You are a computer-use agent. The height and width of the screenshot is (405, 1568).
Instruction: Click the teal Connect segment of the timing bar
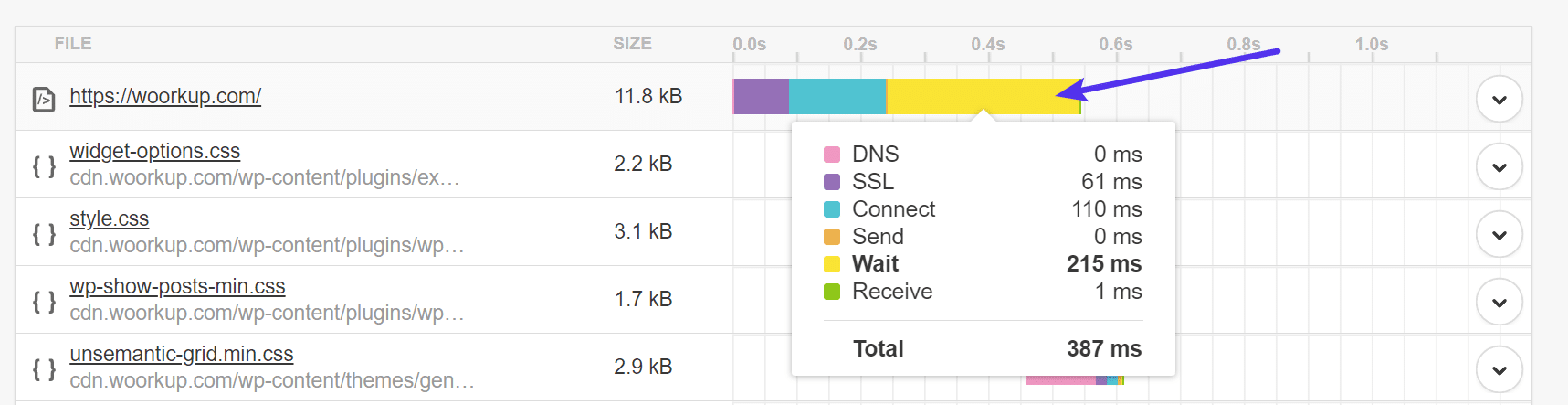(x=837, y=96)
